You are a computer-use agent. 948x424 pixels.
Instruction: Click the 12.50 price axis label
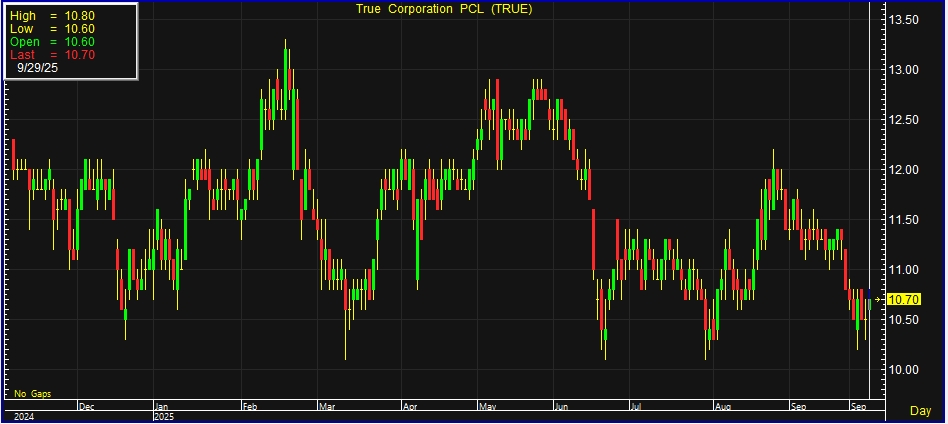pyautogui.click(x=903, y=120)
